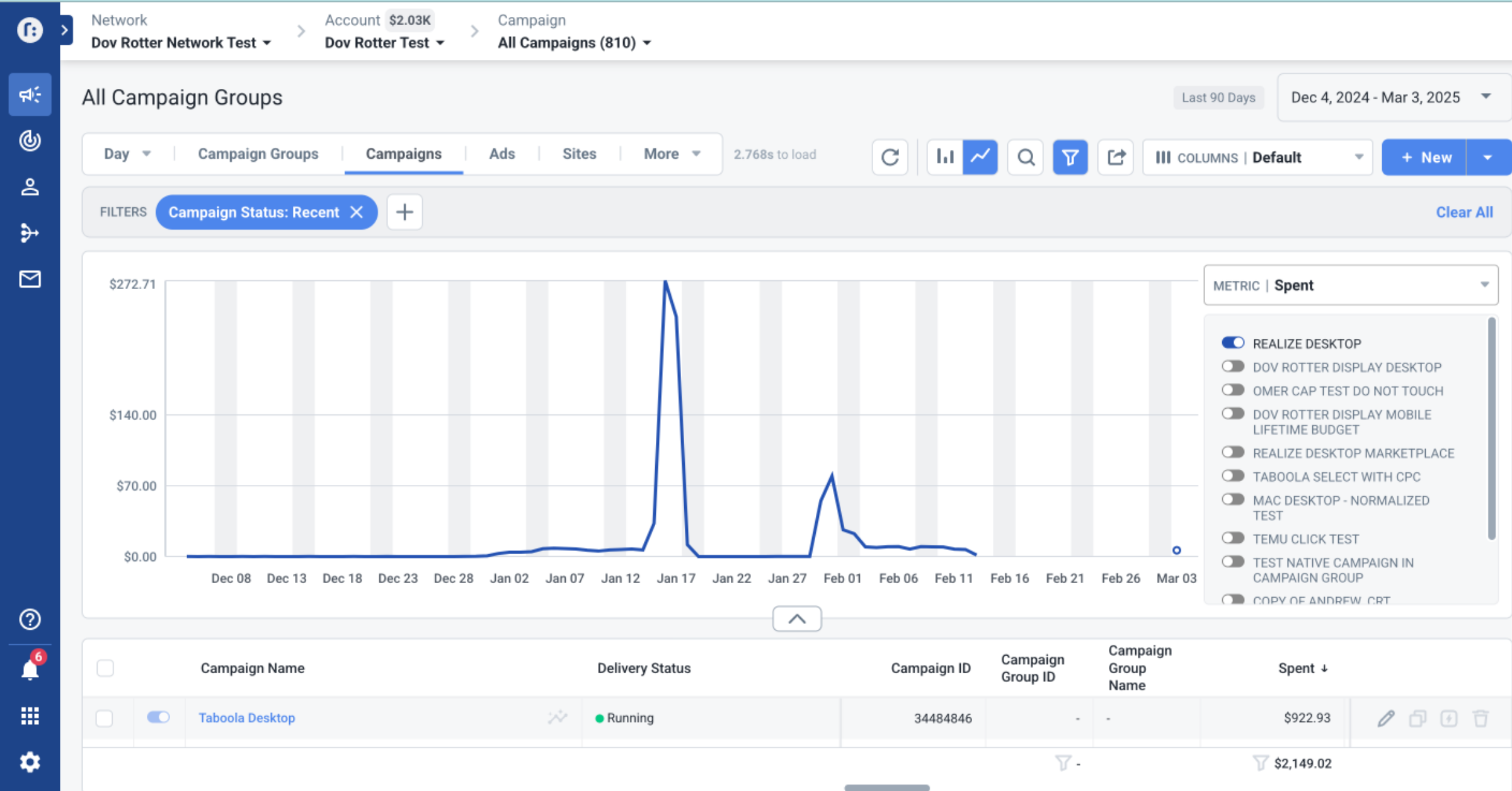Open the settings gear icon
The width and height of the screenshot is (1512, 791).
30,763
